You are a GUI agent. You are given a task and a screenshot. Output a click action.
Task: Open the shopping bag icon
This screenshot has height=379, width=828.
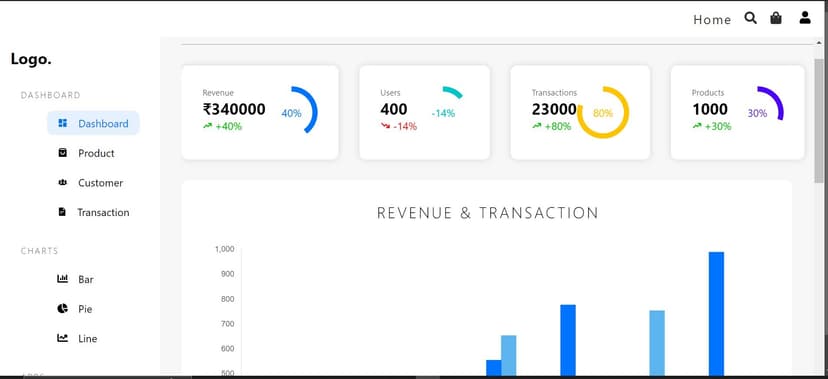[776, 18]
